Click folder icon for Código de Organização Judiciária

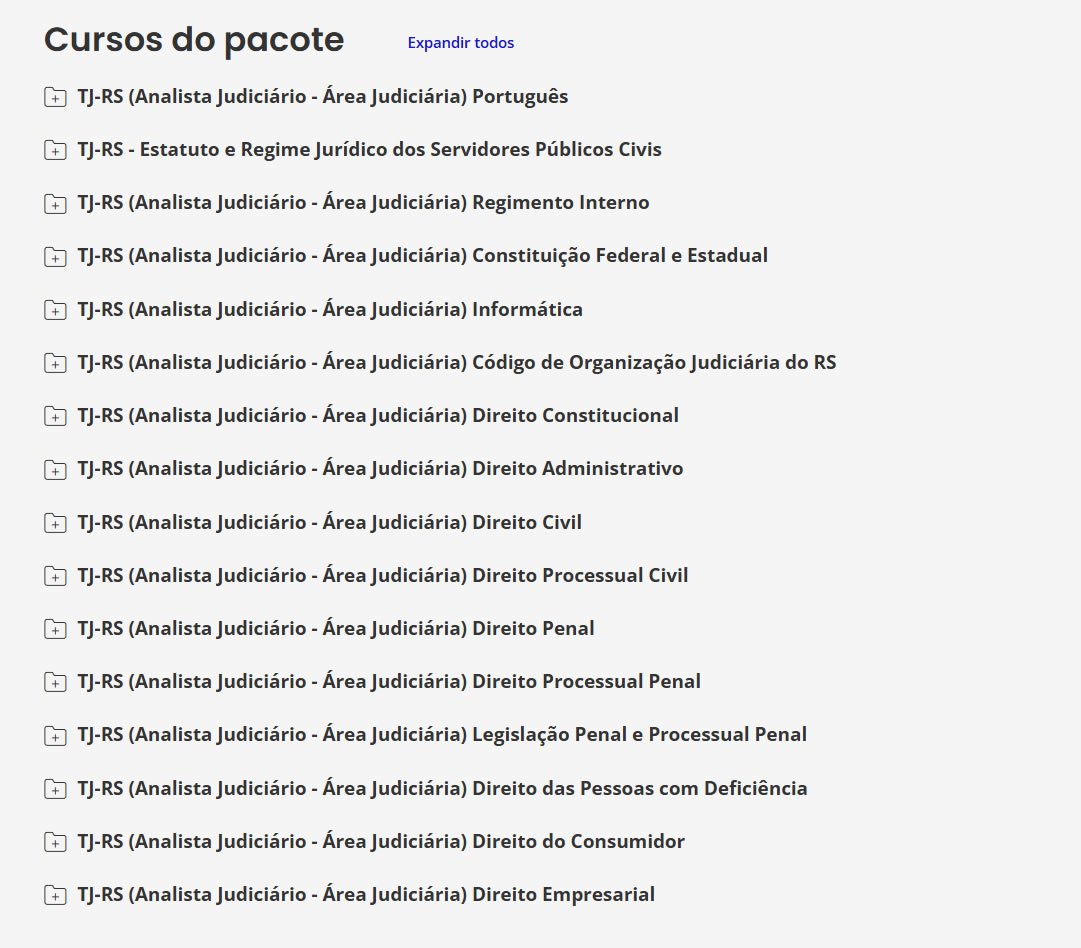(55, 363)
